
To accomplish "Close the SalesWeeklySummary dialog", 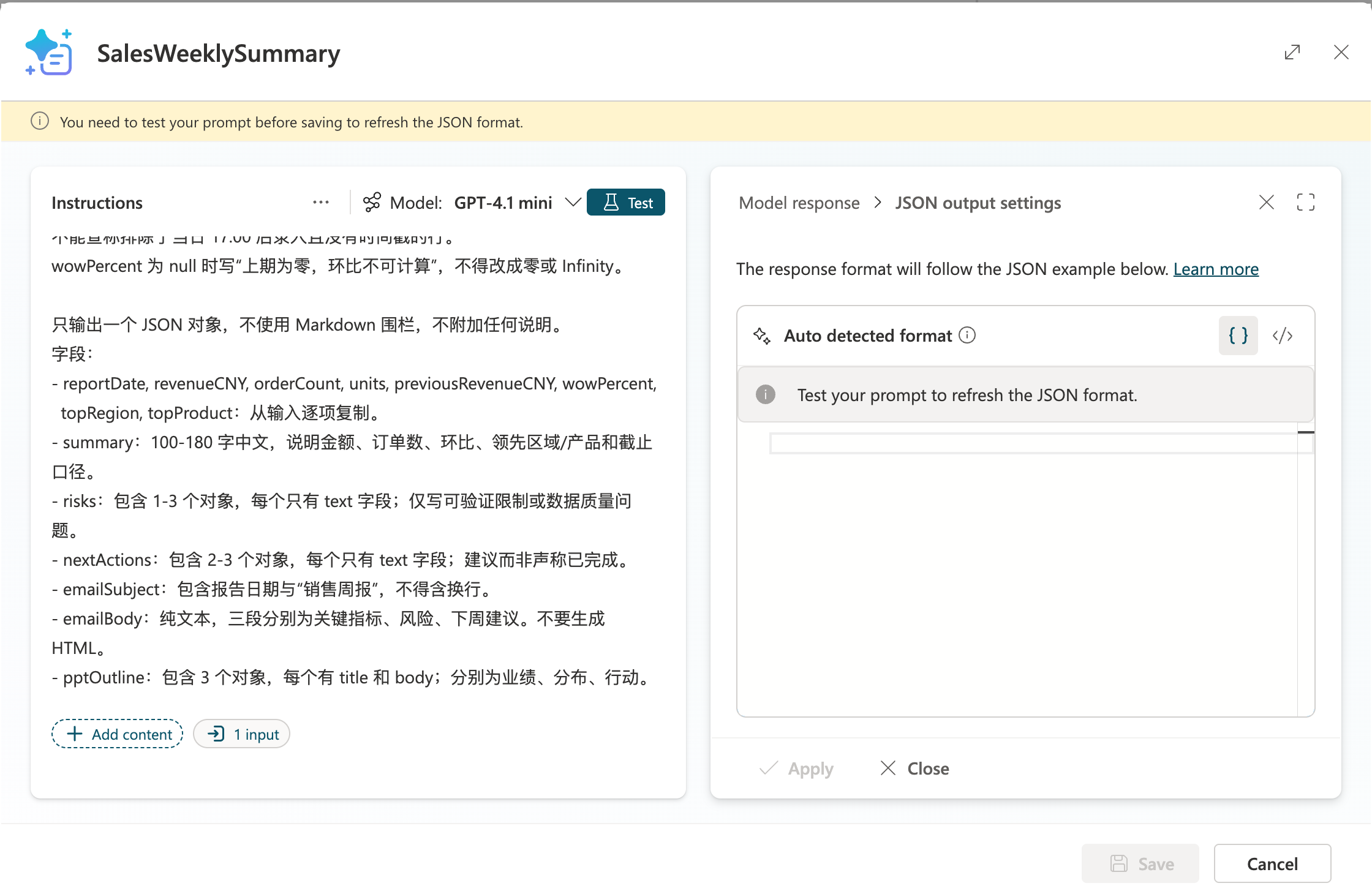I will (1341, 53).
